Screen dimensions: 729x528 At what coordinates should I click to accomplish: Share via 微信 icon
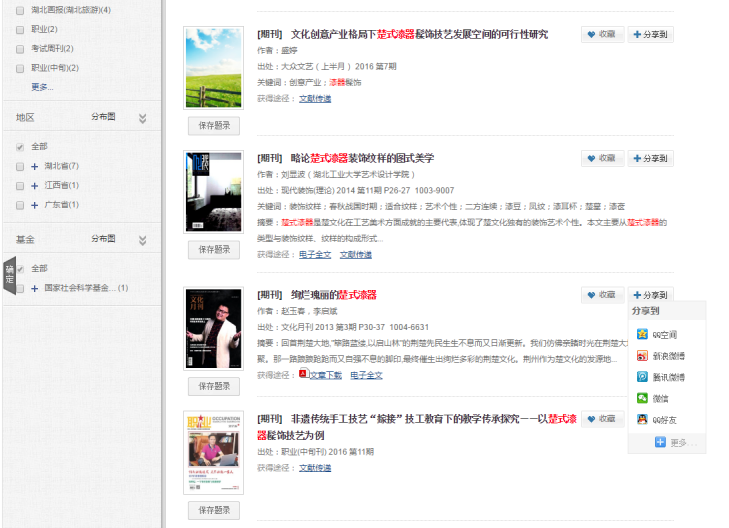(642, 398)
